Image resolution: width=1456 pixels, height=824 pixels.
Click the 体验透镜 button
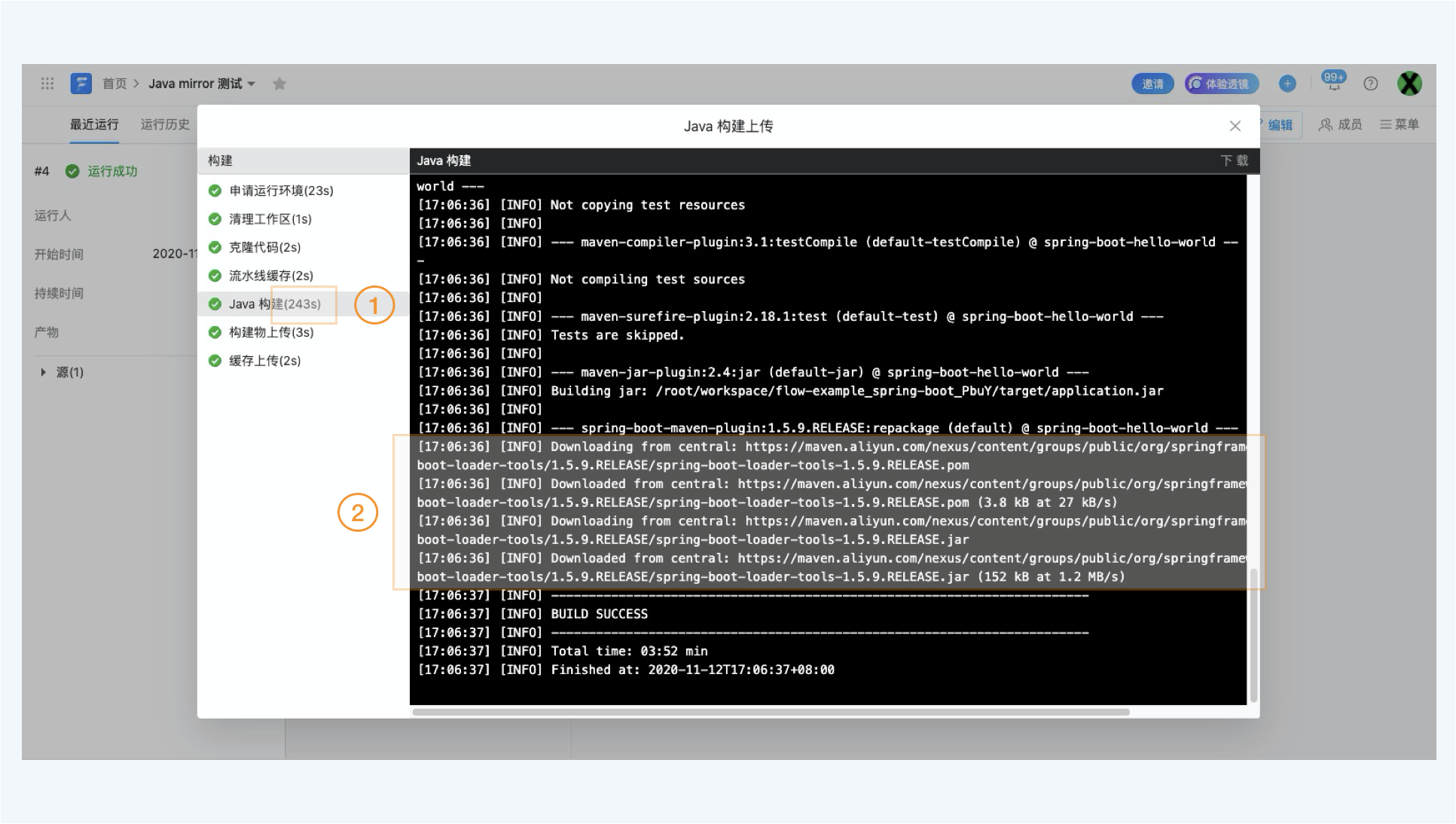[x=1221, y=84]
